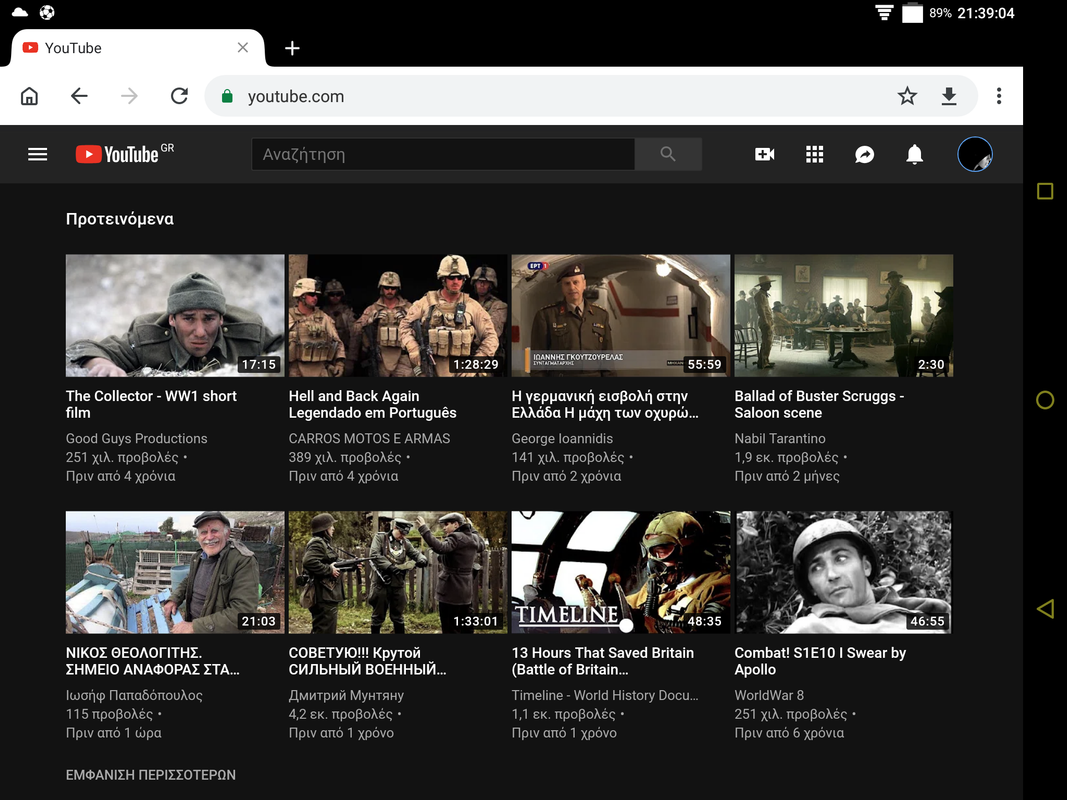Viewport: 1067px width, 800px height.
Task: Tap the Android recent apps square
Action: coord(1045,191)
